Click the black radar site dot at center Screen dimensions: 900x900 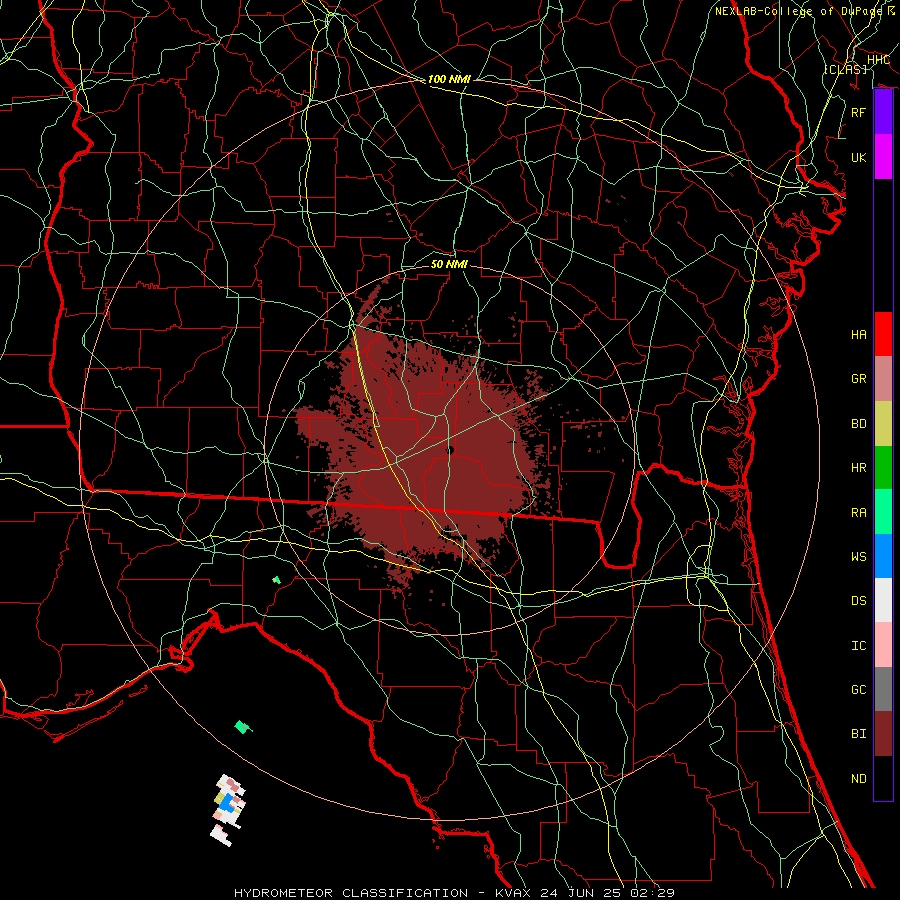click(450, 451)
